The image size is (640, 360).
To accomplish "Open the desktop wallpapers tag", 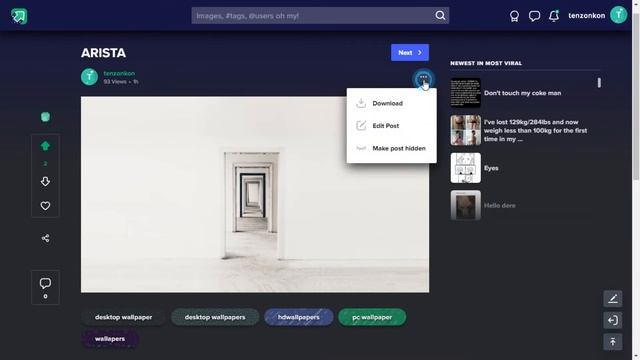I will pyautogui.click(x=215, y=317).
